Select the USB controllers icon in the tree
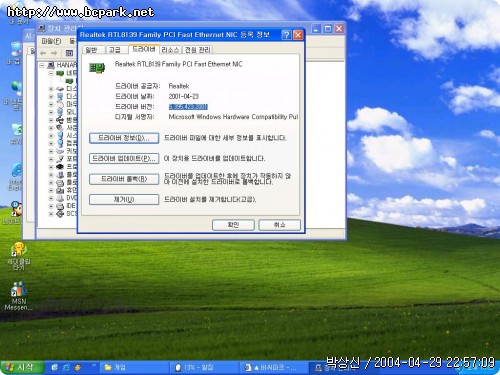Image resolution: width=500 pixels, height=375 pixels. 60,120
